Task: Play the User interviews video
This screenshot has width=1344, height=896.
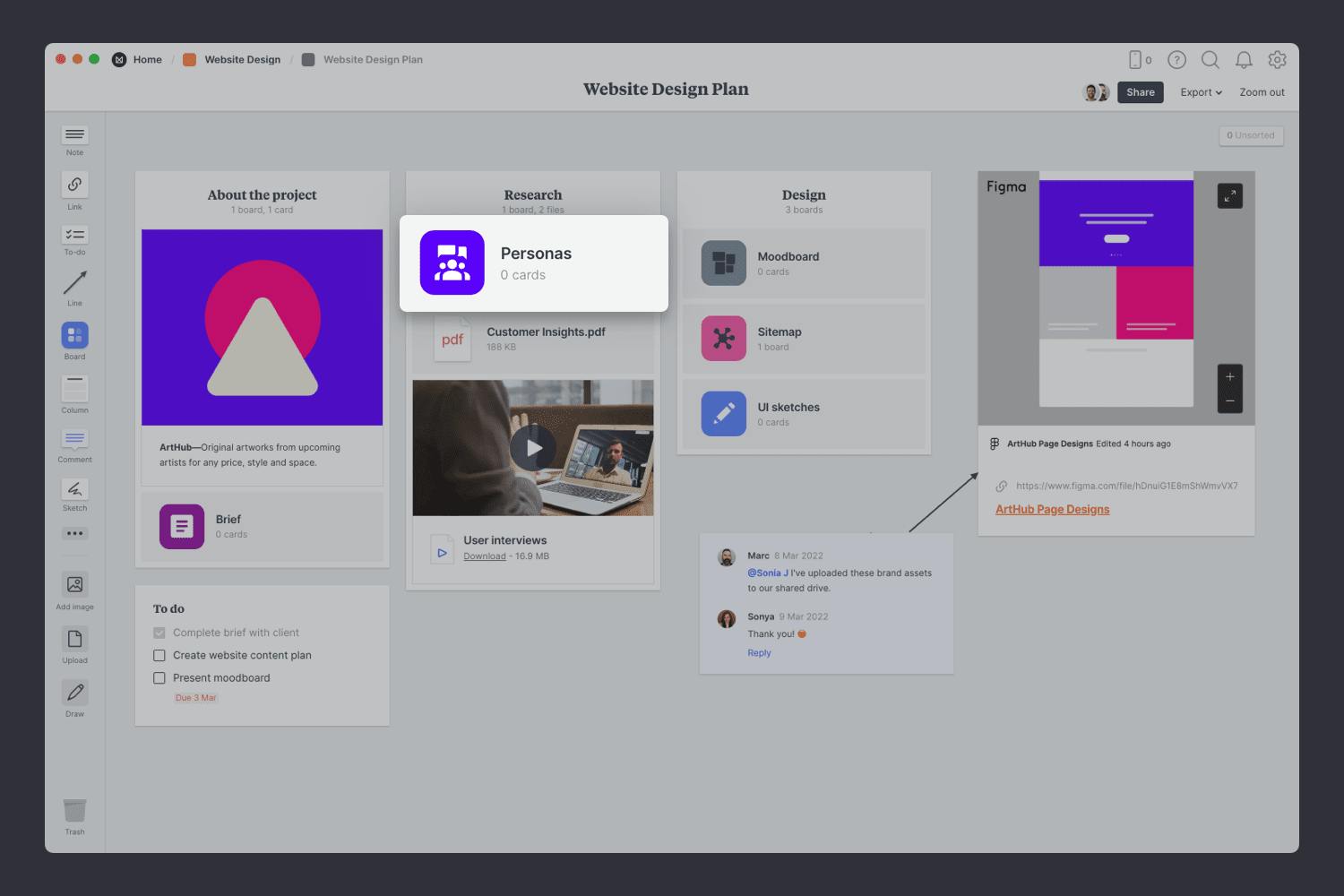Action: point(533,448)
